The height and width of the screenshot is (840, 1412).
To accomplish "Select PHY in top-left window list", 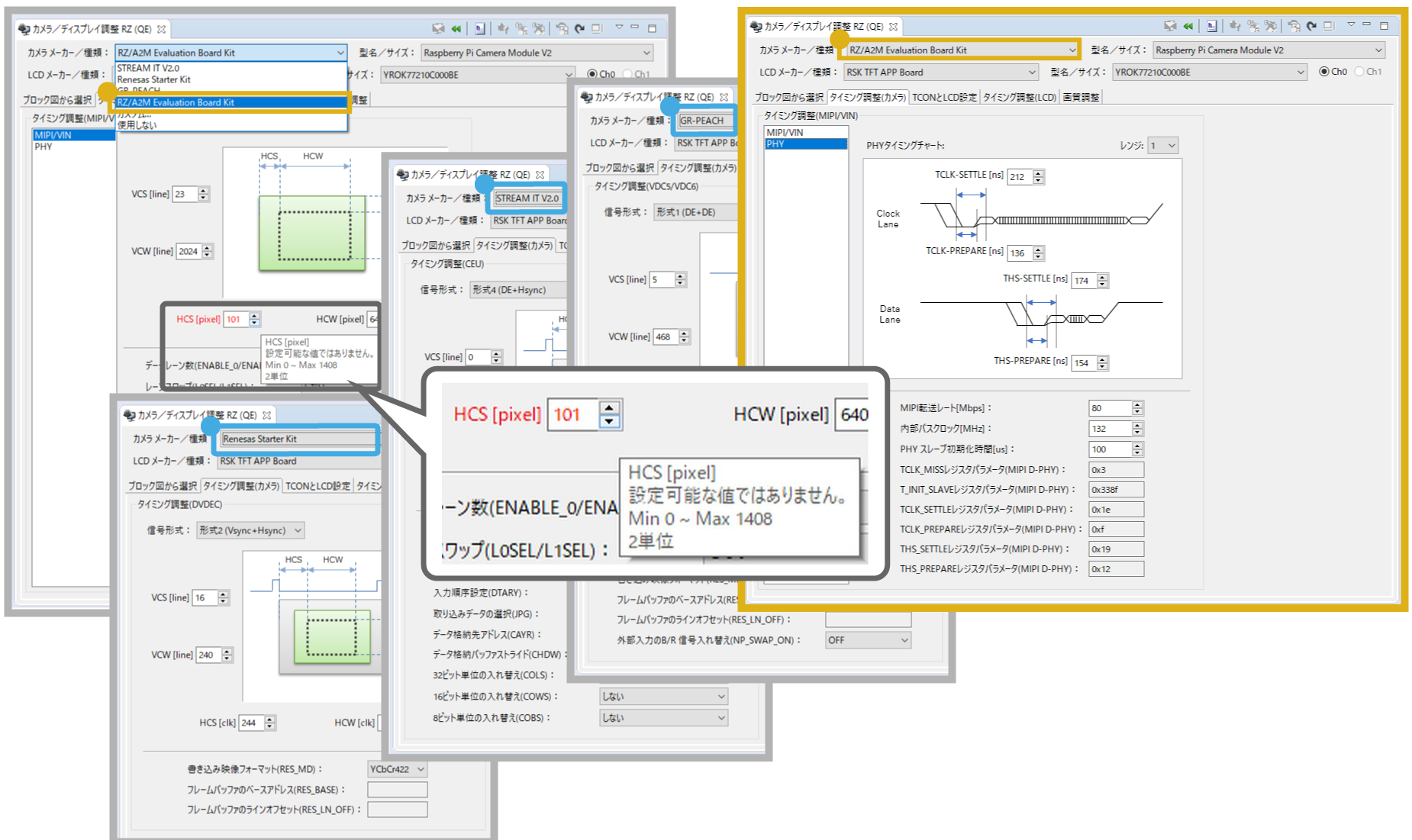I will [x=74, y=146].
